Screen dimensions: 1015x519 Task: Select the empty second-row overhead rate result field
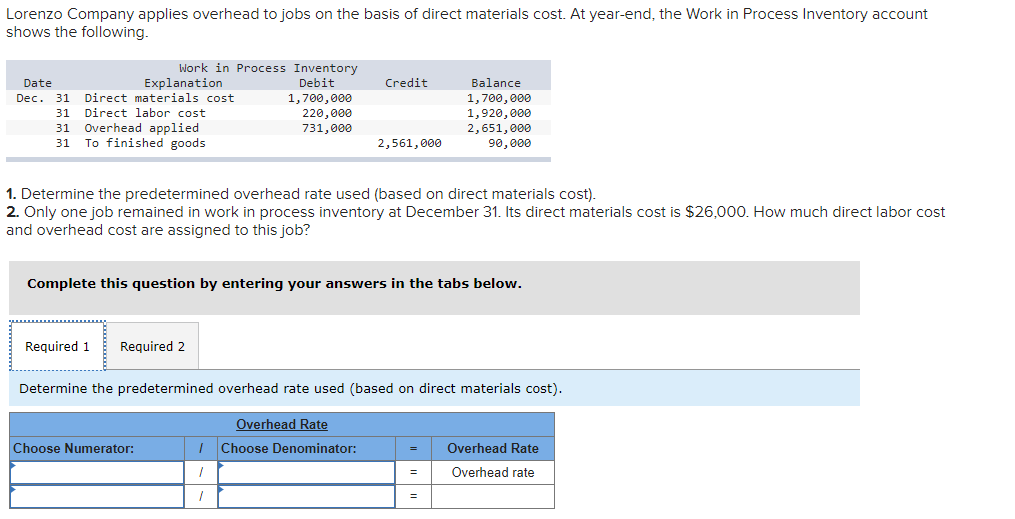[493, 496]
